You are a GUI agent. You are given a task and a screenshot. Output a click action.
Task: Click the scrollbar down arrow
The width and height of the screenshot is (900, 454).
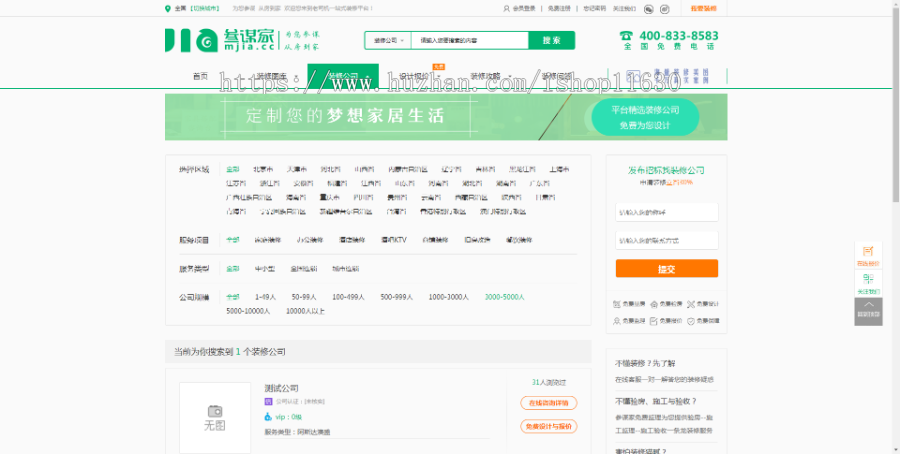896,449
